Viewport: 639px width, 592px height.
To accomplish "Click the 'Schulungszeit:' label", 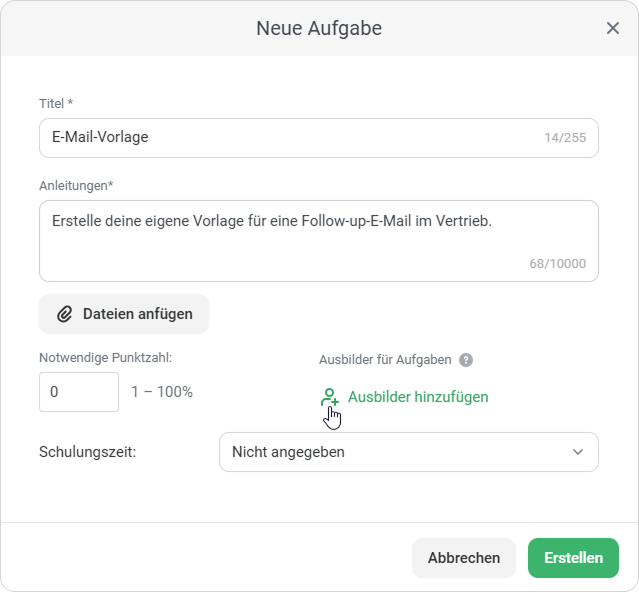I will (x=87, y=452).
